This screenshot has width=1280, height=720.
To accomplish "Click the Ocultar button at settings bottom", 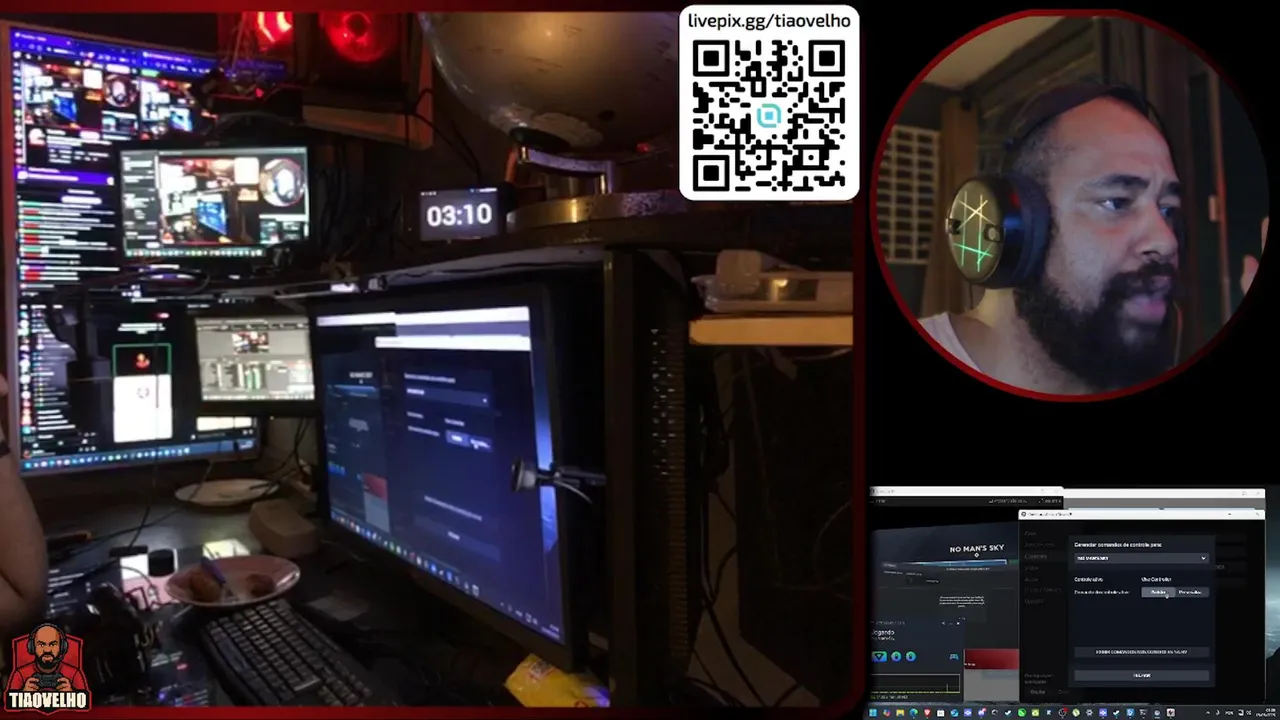I will click(1037, 692).
